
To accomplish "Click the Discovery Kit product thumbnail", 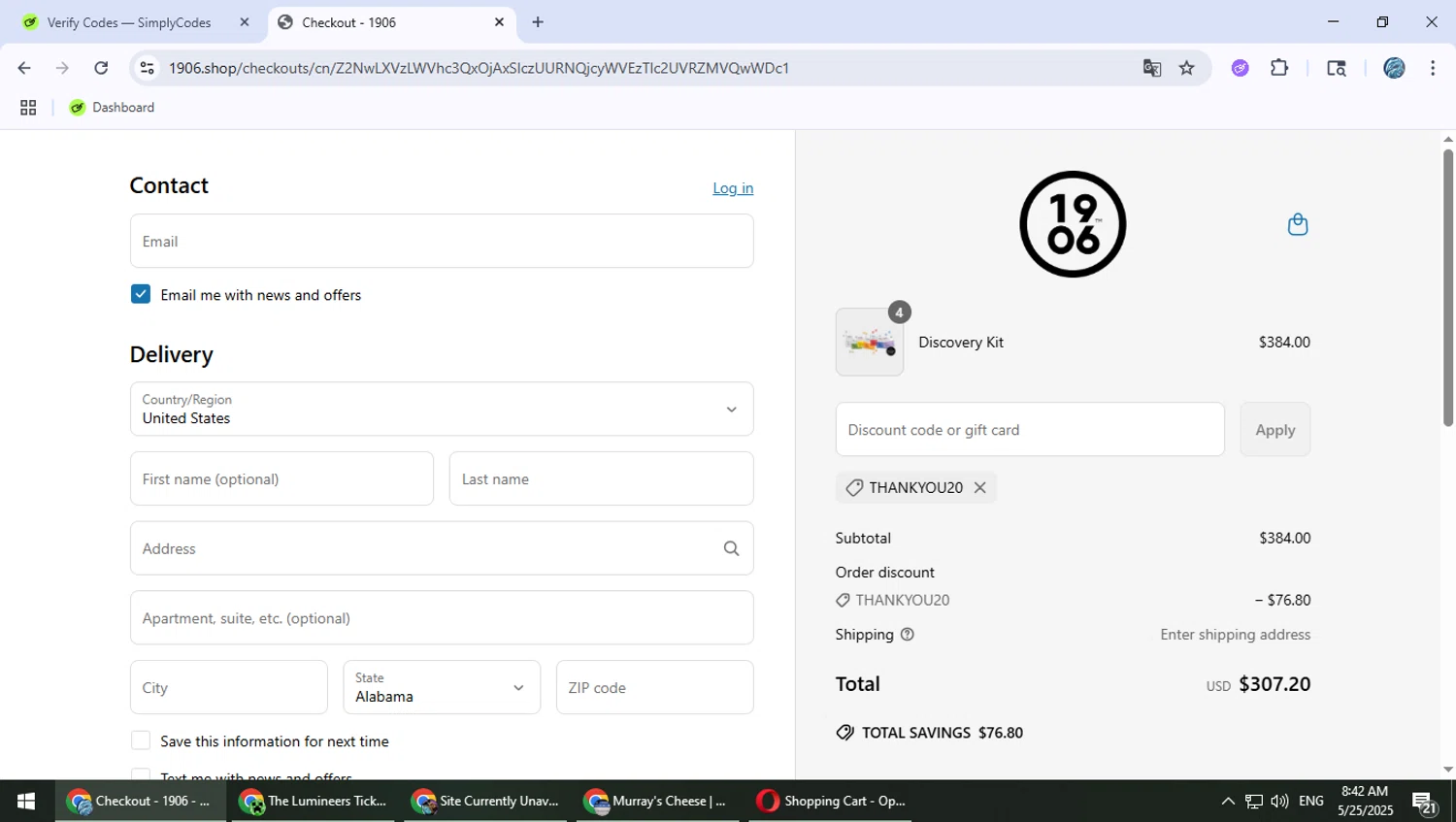I will (x=870, y=342).
